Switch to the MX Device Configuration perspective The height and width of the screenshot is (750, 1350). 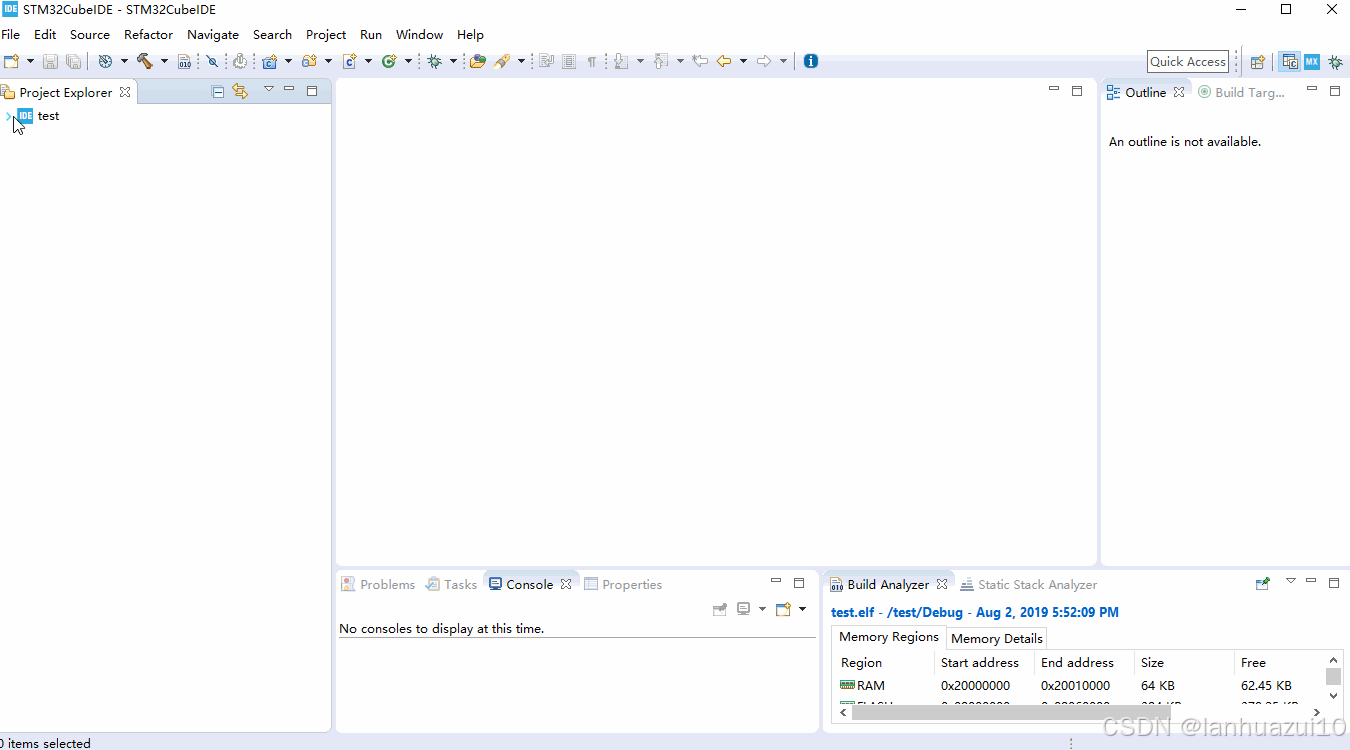[1312, 61]
